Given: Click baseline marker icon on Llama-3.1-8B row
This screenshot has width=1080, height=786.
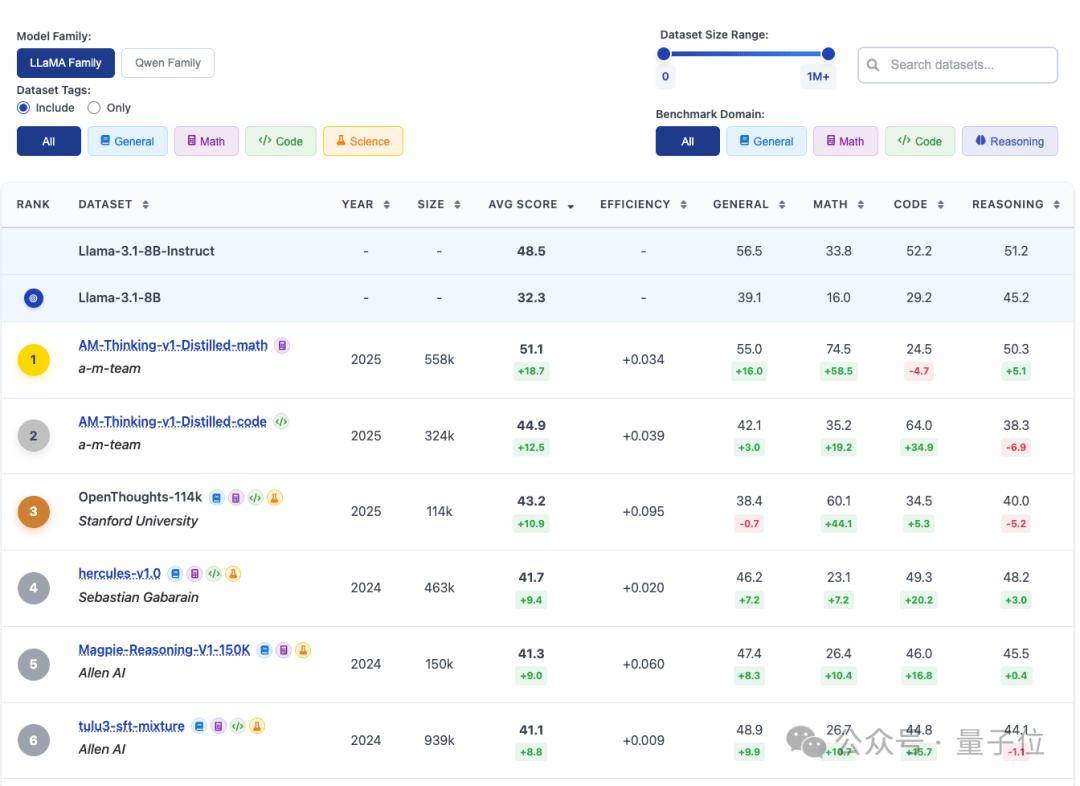Looking at the screenshot, I should click(x=33, y=298).
